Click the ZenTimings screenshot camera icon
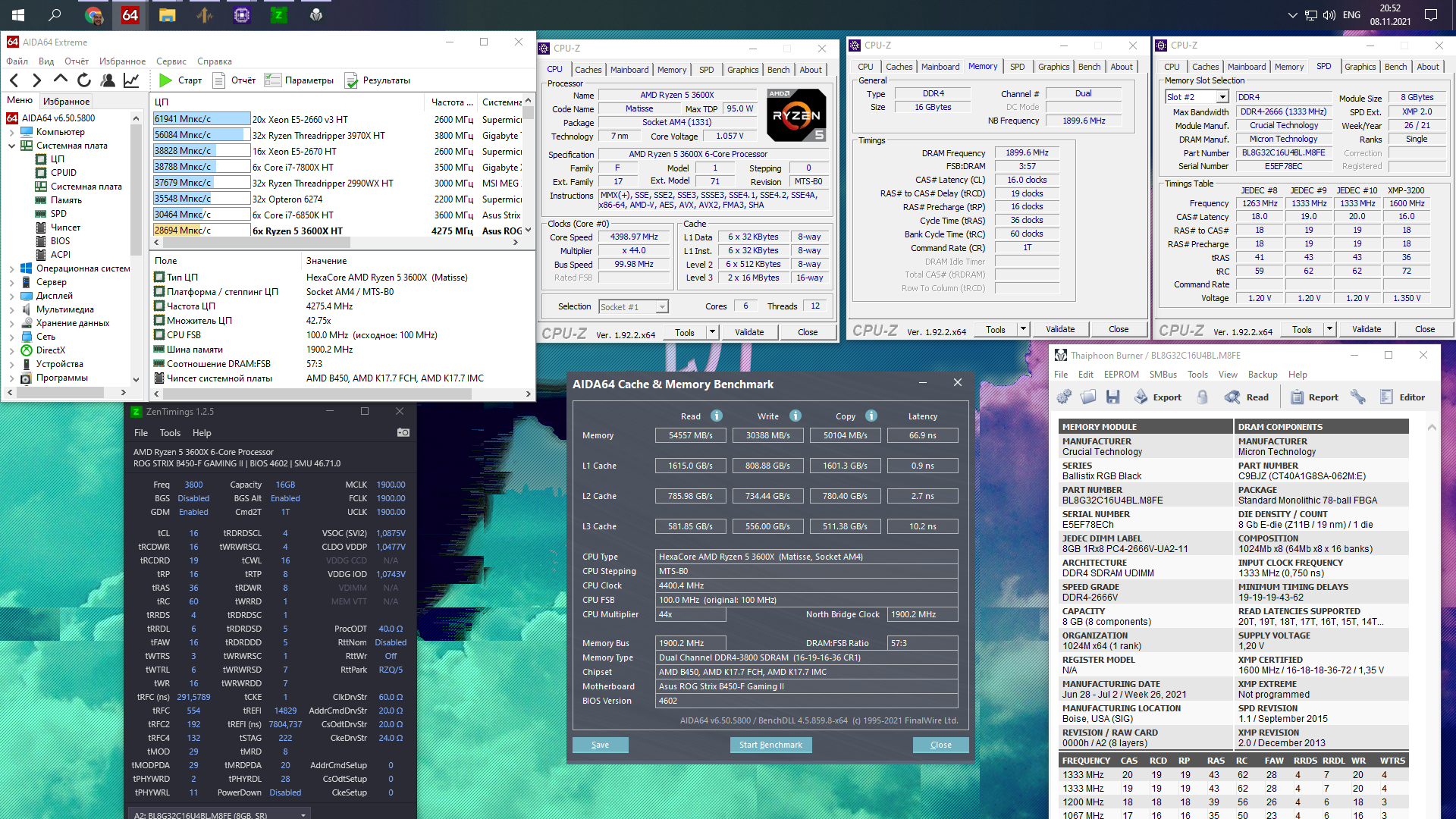The image size is (1456, 819). [x=403, y=432]
